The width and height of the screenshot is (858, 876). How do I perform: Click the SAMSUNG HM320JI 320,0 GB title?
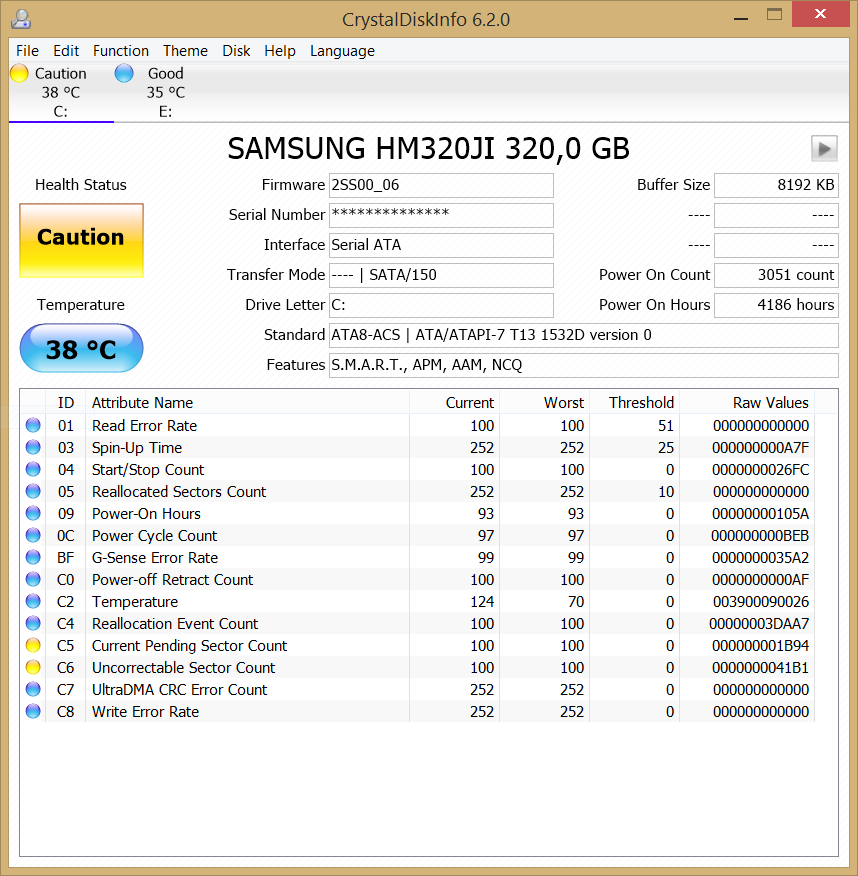coord(428,149)
